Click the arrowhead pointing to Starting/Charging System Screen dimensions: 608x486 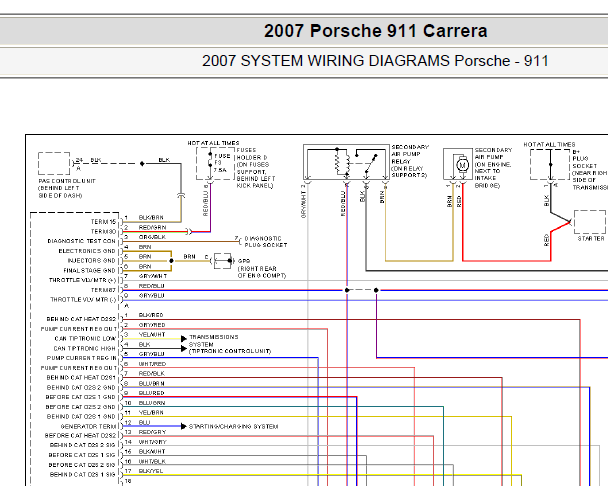tap(184, 426)
